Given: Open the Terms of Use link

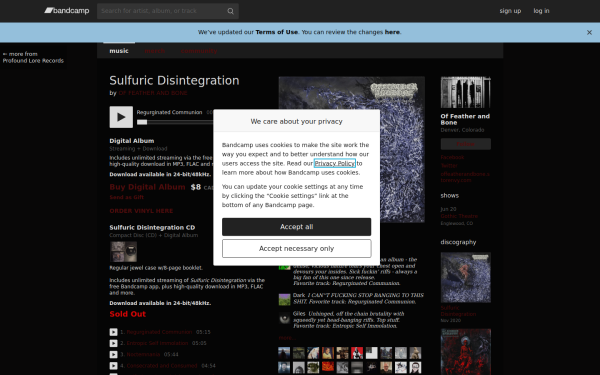Looking at the screenshot, I should click(x=277, y=32).
